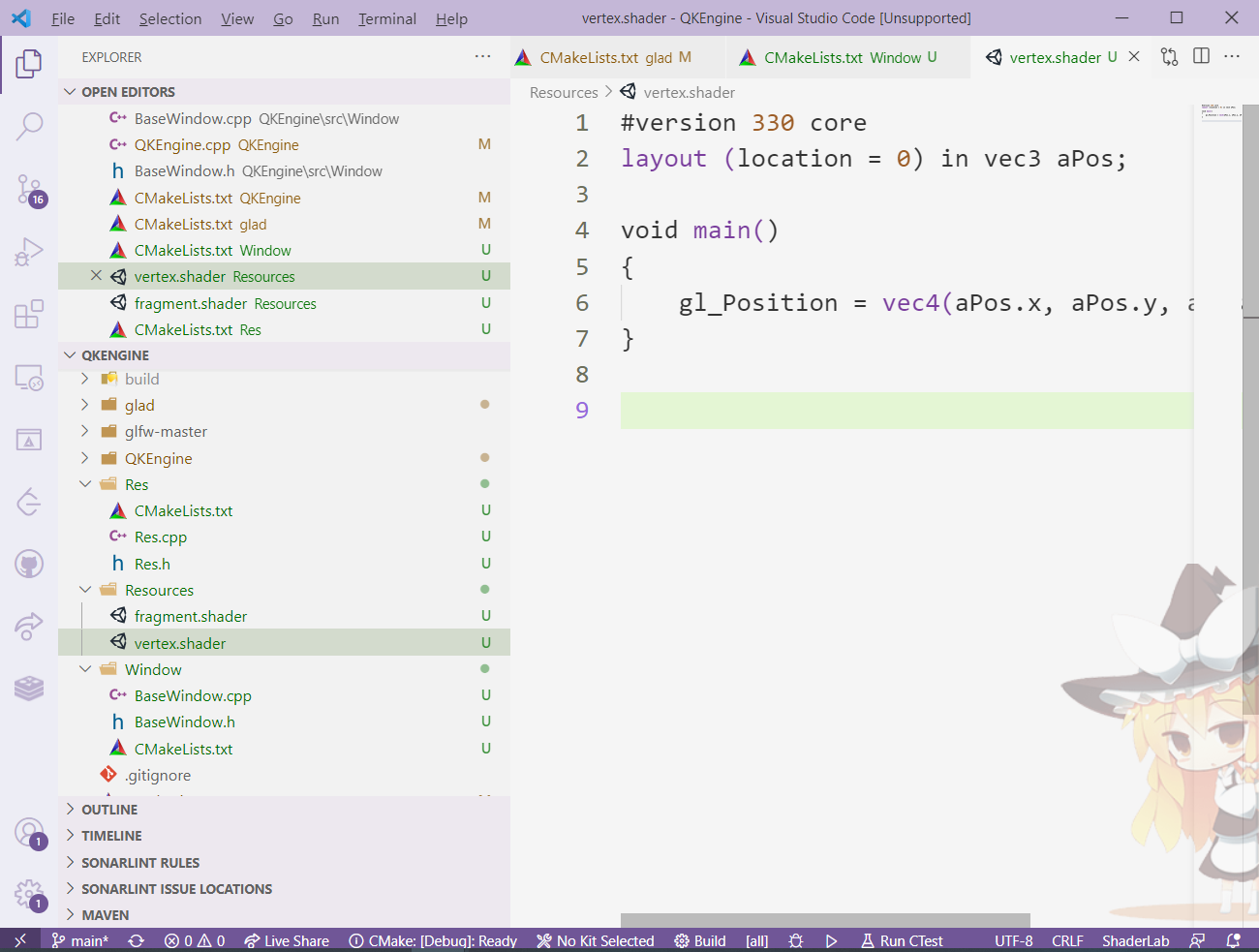The width and height of the screenshot is (1259, 952).
Task: Open the Search view in activity bar
Action: (x=29, y=126)
